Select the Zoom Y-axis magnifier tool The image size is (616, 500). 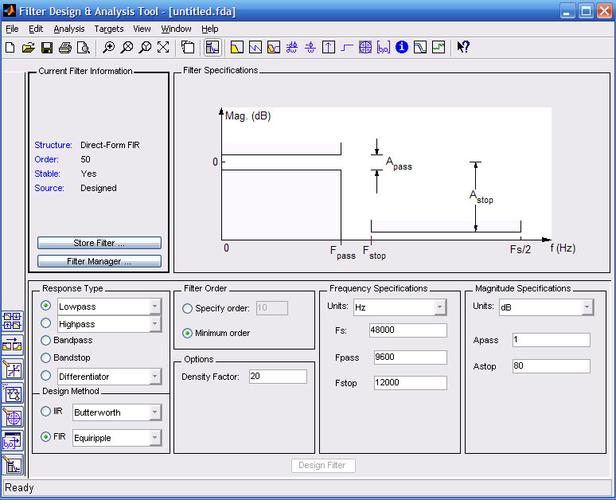(x=145, y=48)
